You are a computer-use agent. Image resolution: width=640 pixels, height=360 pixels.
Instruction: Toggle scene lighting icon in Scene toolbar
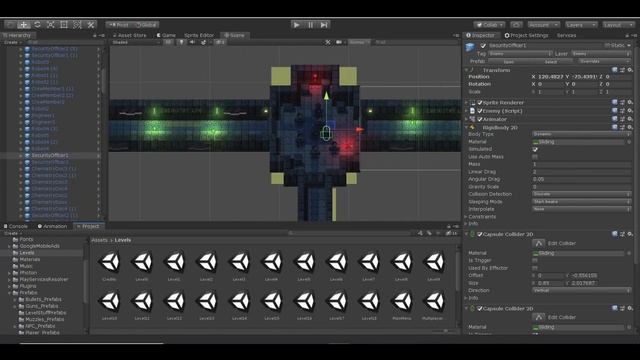pyautogui.click(x=182, y=42)
